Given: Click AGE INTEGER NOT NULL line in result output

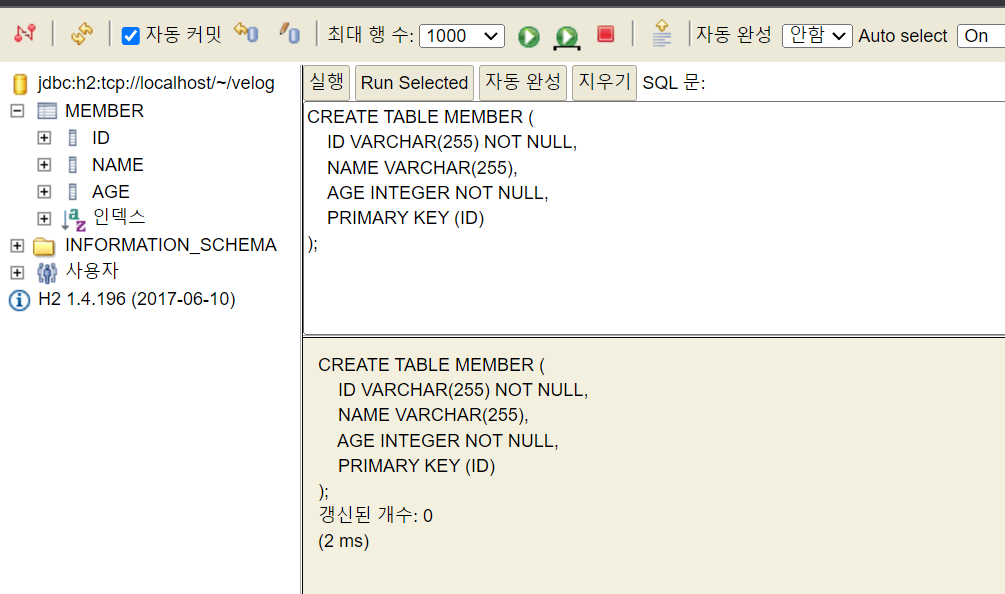Looking at the screenshot, I should pos(448,441).
